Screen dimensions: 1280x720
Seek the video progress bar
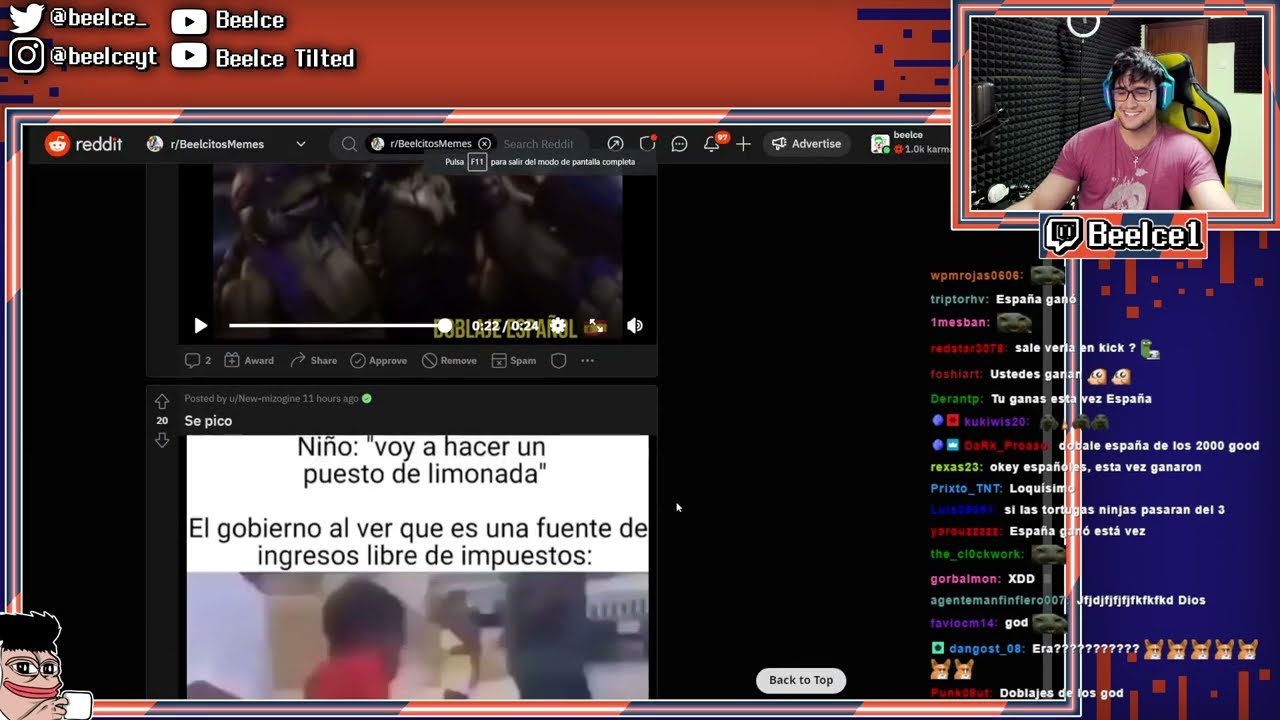click(337, 325)
